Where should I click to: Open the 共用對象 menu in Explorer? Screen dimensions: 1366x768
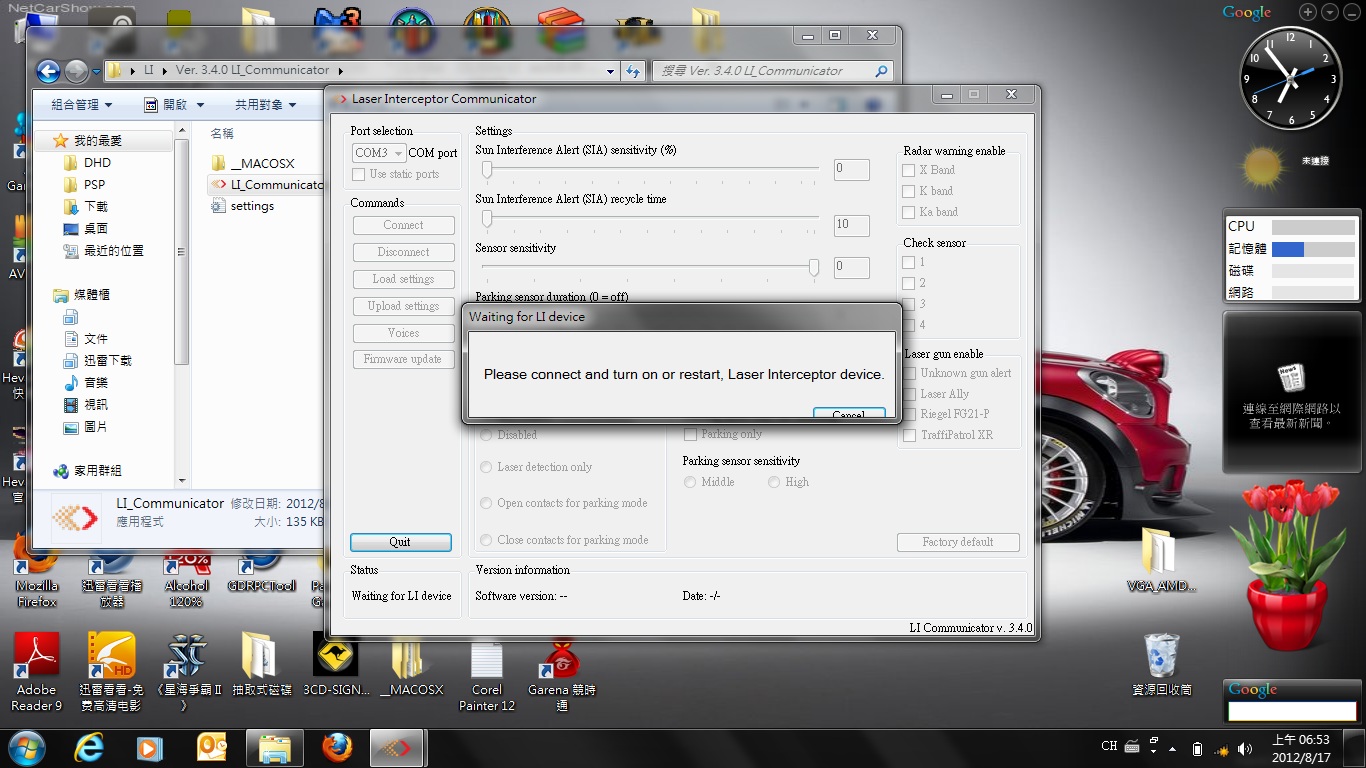pos(265,105)
